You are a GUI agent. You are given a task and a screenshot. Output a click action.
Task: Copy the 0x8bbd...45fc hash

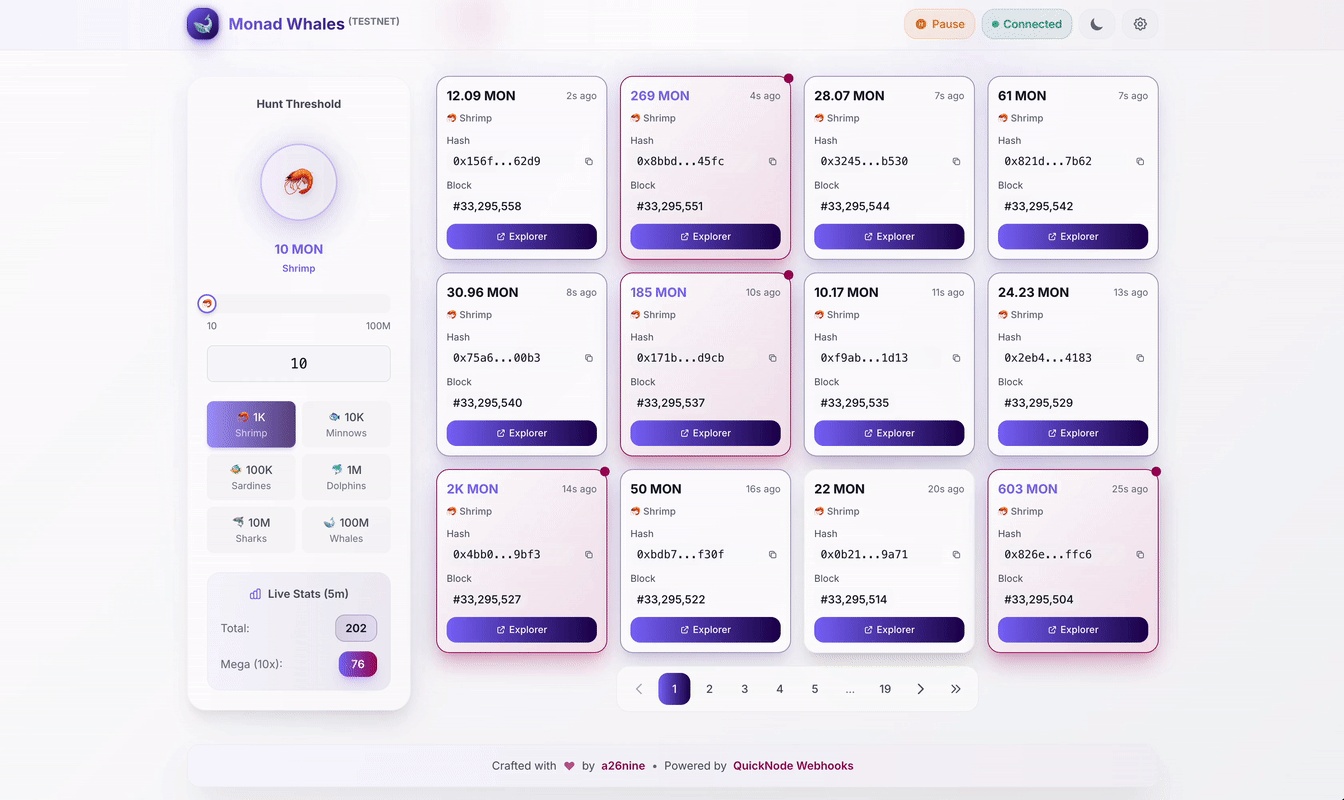(x=772, y=161)
